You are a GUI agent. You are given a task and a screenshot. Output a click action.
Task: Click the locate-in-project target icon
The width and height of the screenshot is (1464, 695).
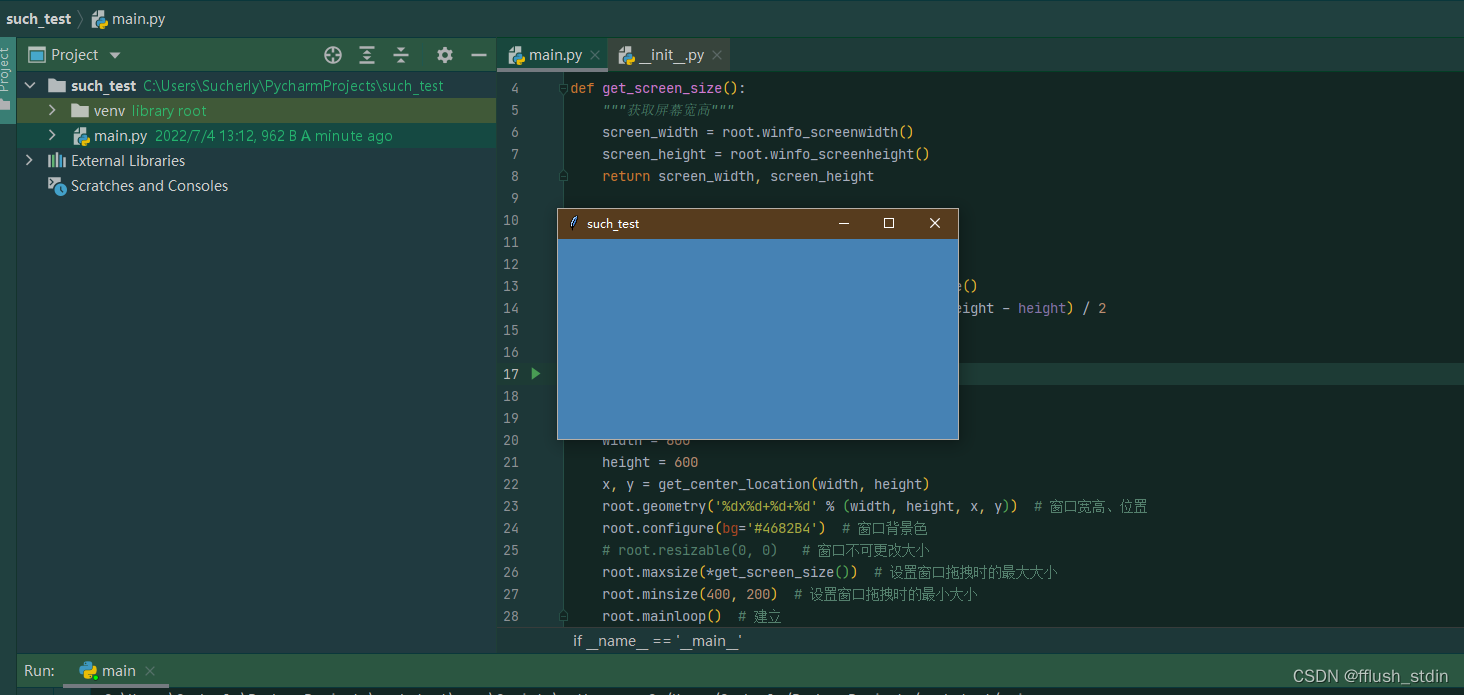333,55
